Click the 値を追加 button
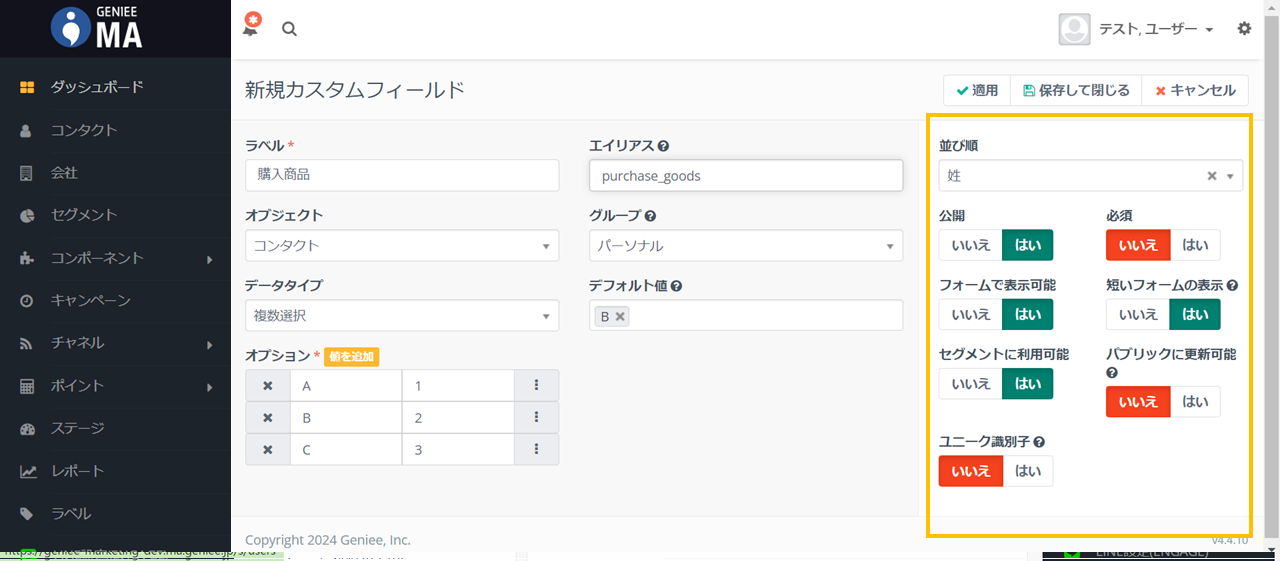1280x561 pixels. pyautogui.click(x=351, y=356)
